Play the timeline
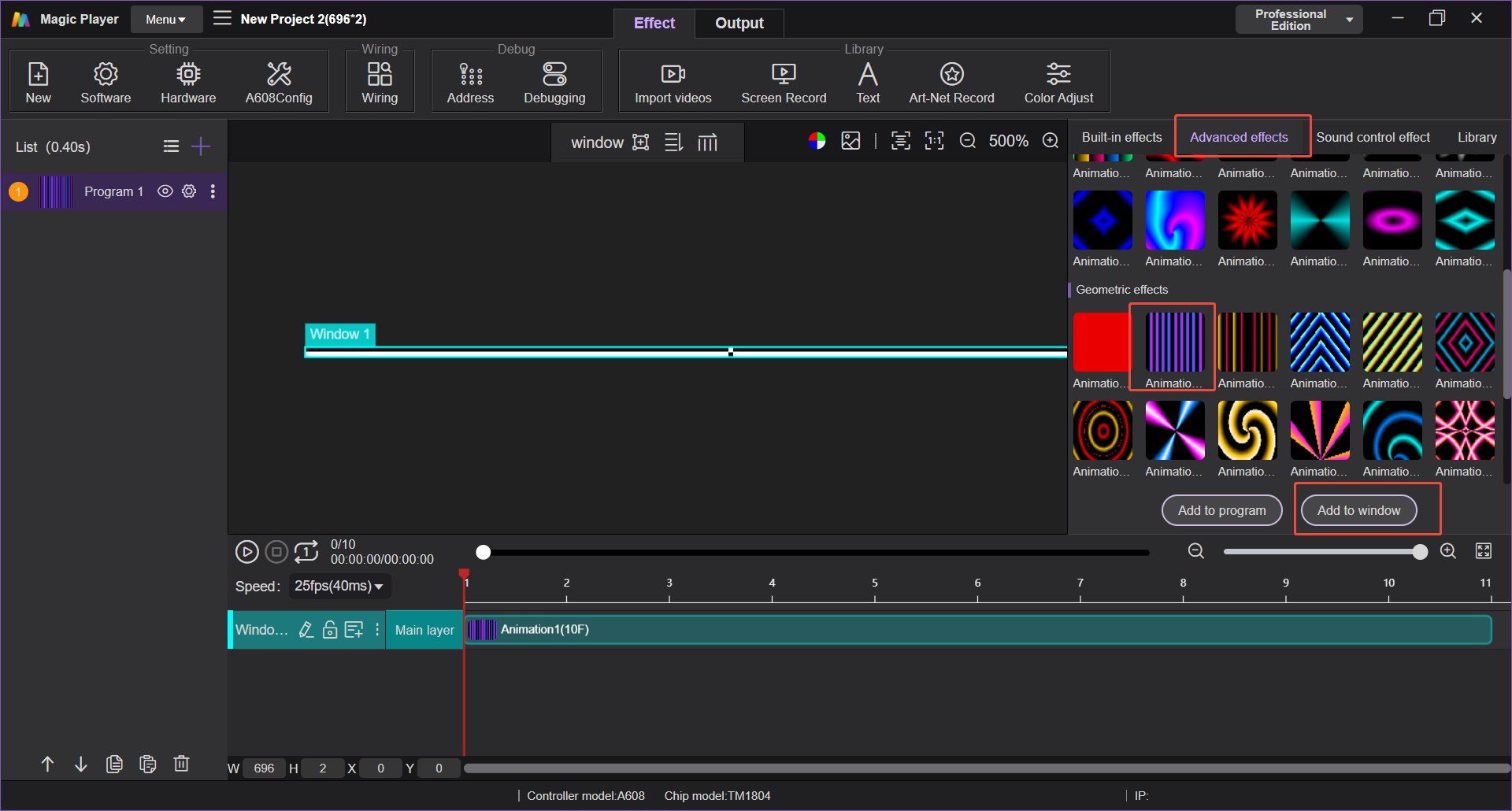This screenshot has height=811, width=1512. pos(247,552)
